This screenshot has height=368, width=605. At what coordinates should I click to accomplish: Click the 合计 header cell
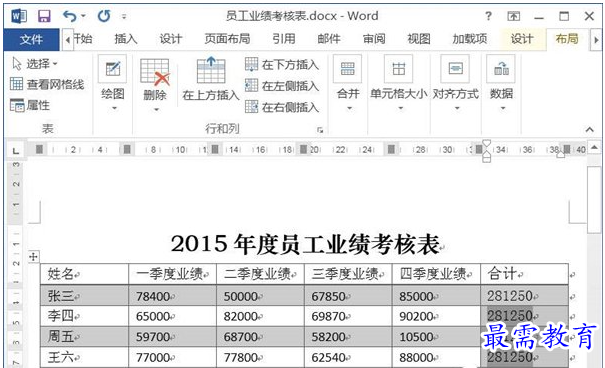point(524,274)
